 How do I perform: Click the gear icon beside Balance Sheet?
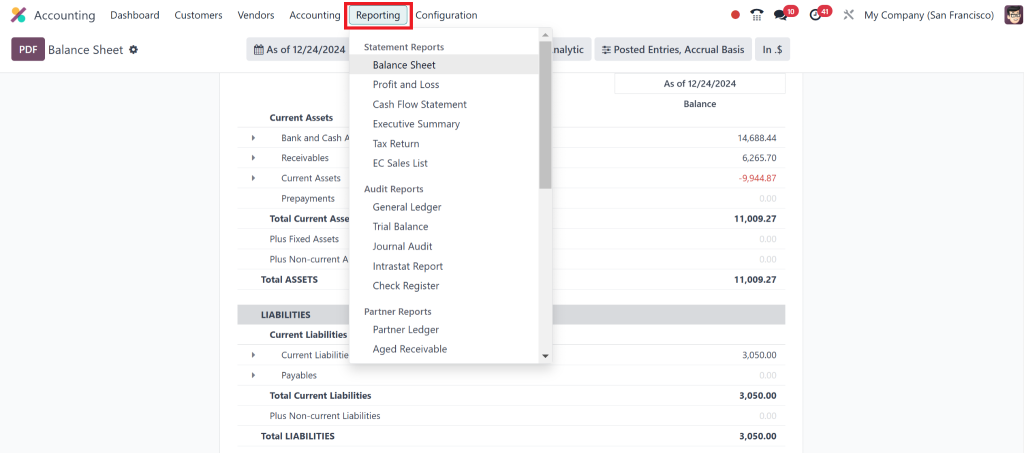(133, 50)
